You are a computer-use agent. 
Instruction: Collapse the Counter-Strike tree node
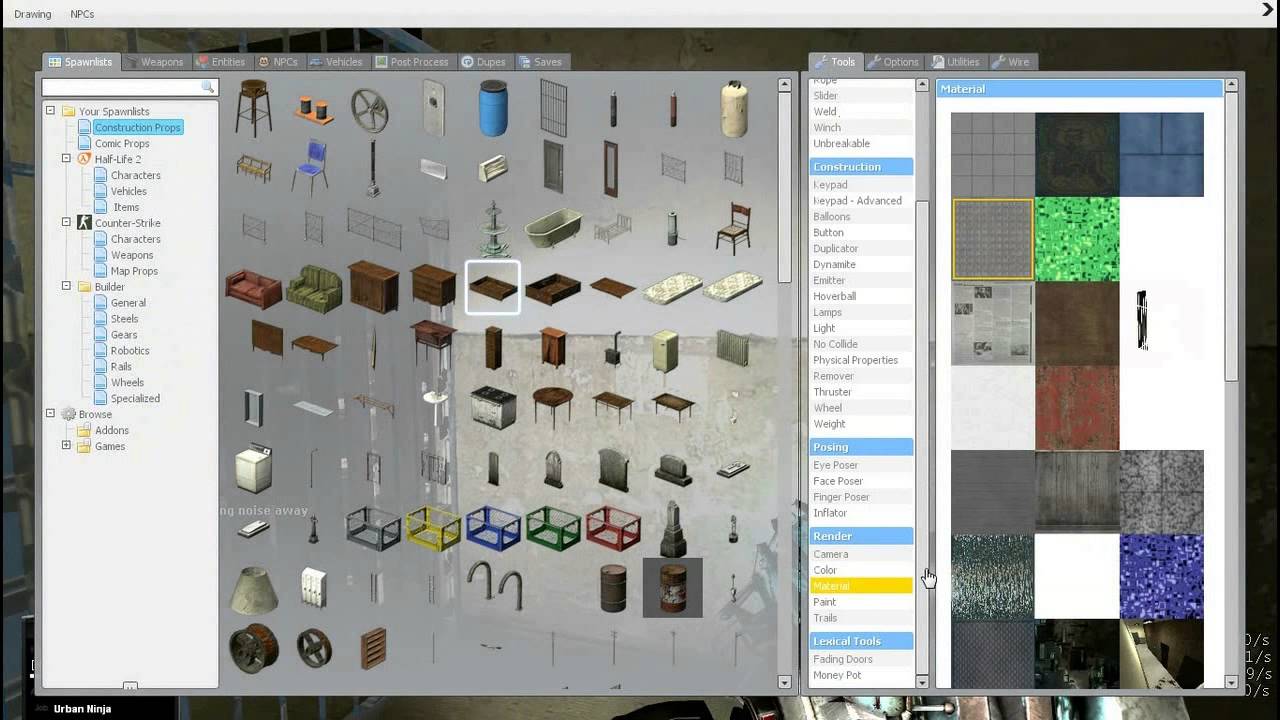pos(66,223)
